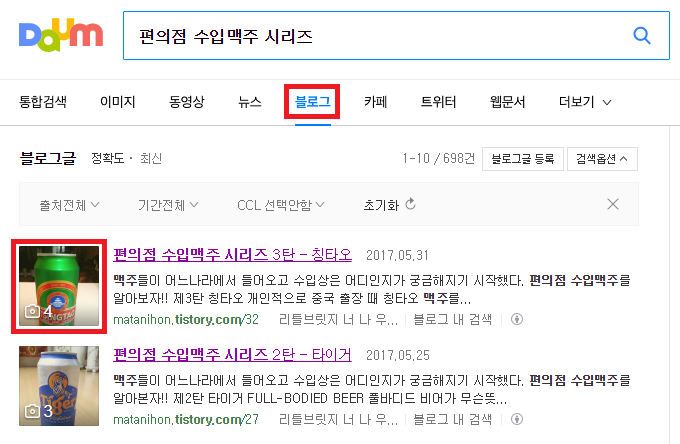This screenshot has width=680, height=444.
Task: Click the 블로그글 등록 button
Action: pyautogui.click(x=523, y=159)
